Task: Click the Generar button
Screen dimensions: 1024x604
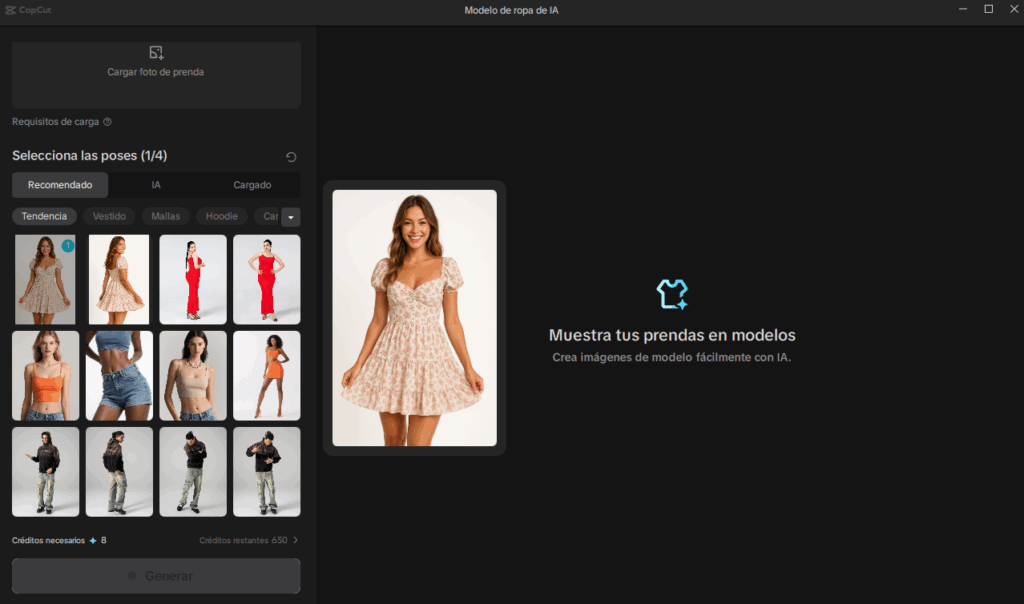Action: 156,576
